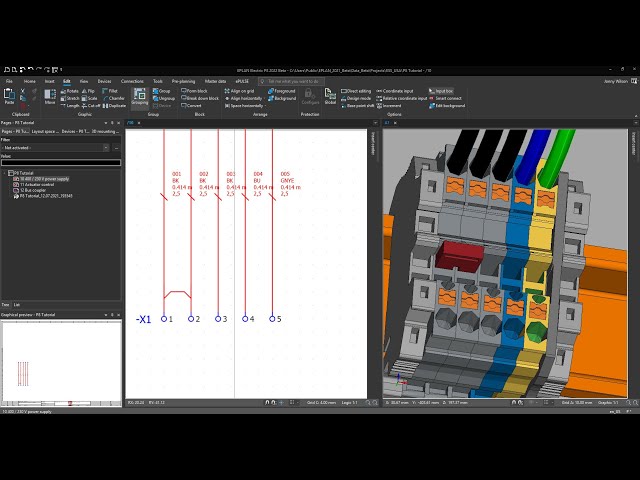
Task: Toggle Input box option
Action: 441,91
